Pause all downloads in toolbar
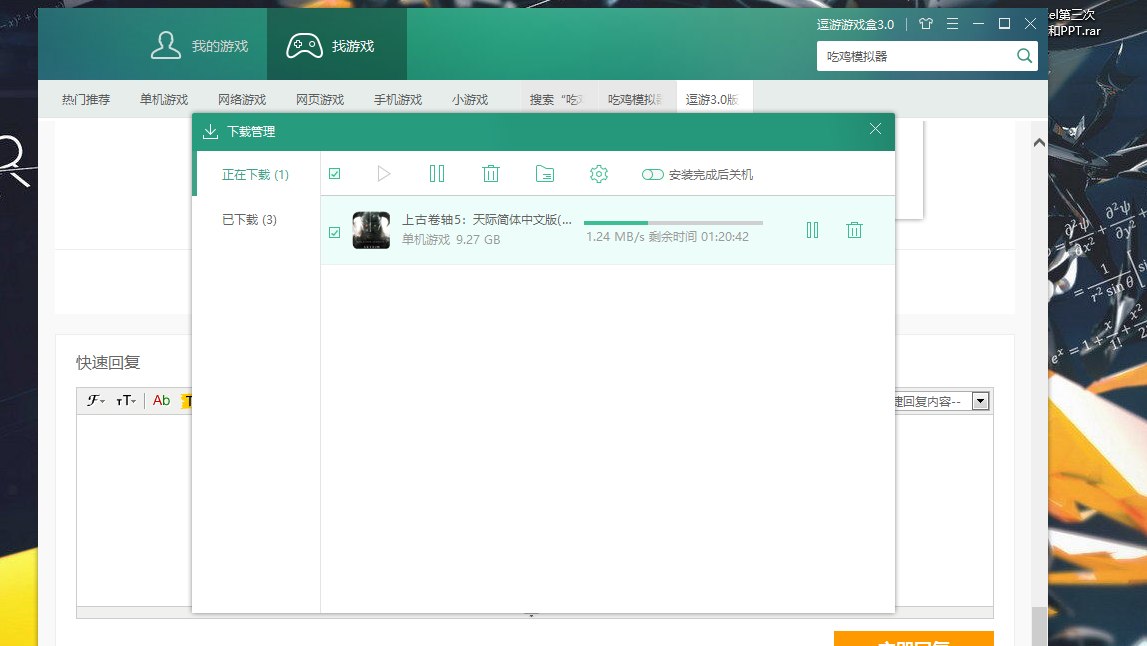1147x646 pixels. tap(437, 173)
